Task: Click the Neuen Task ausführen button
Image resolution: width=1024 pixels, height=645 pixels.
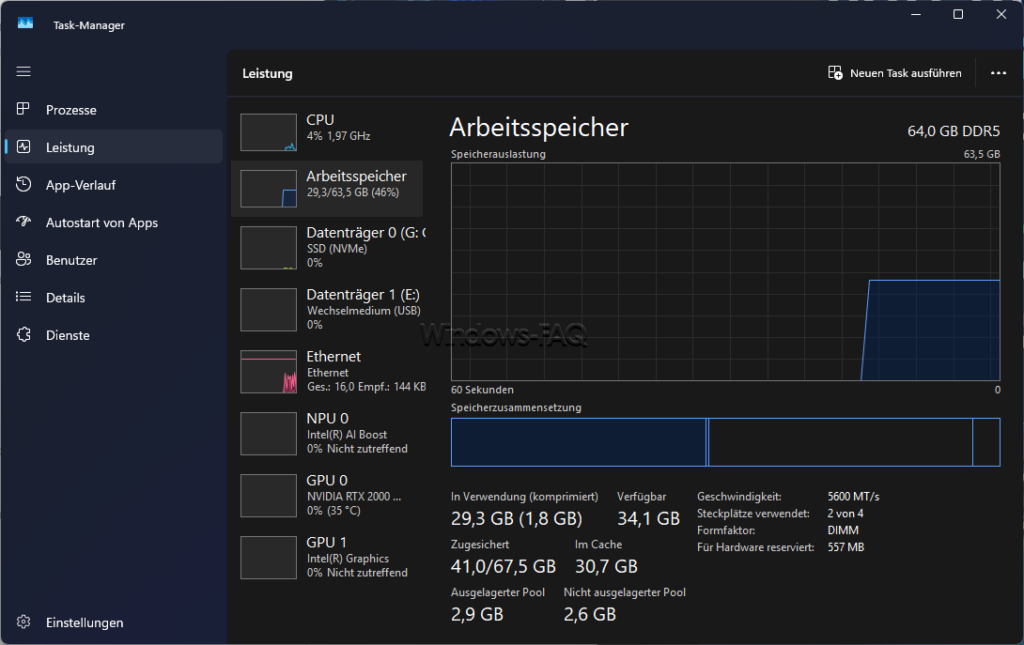Action: coord(895,73)
